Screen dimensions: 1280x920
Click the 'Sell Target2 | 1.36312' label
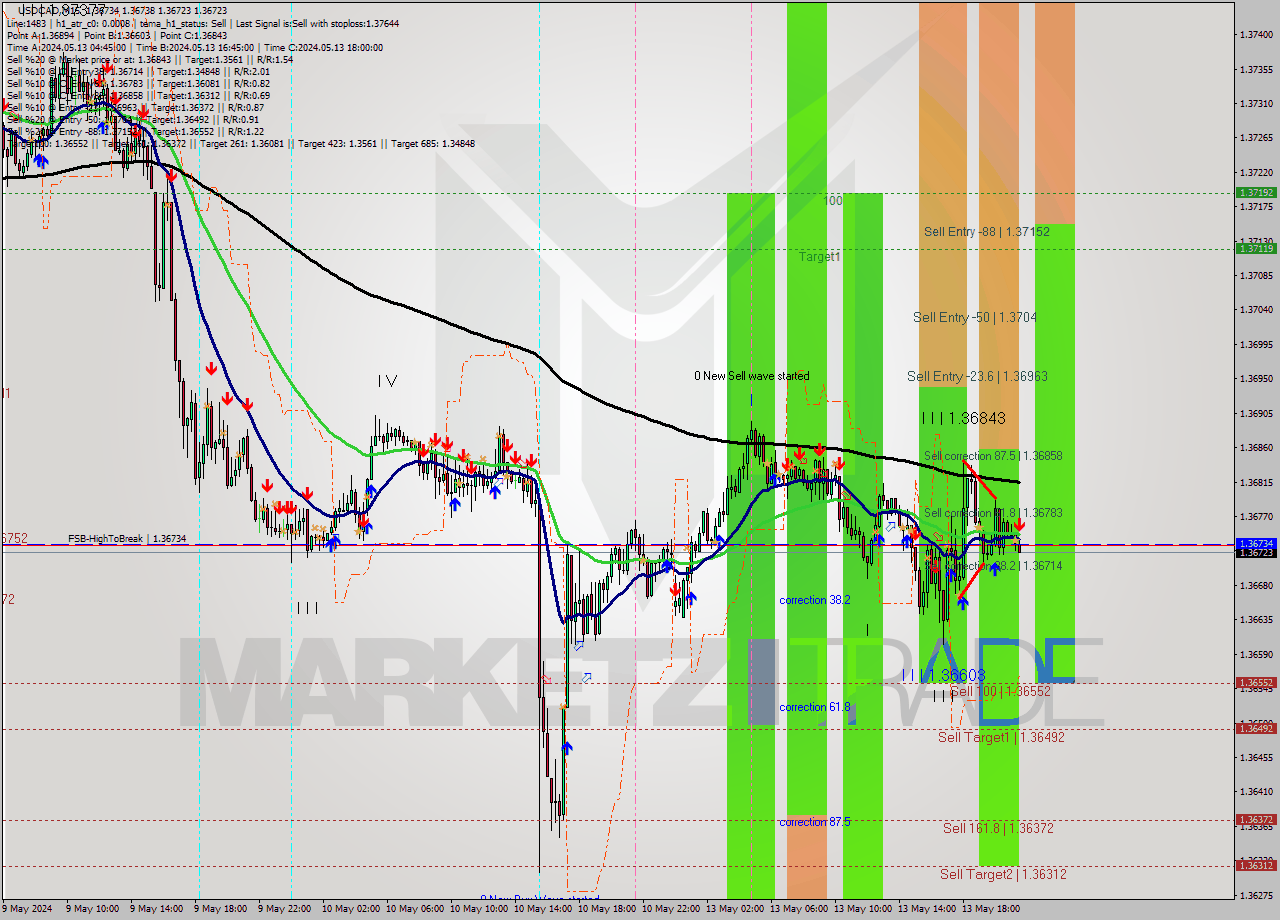[1003, 874]
